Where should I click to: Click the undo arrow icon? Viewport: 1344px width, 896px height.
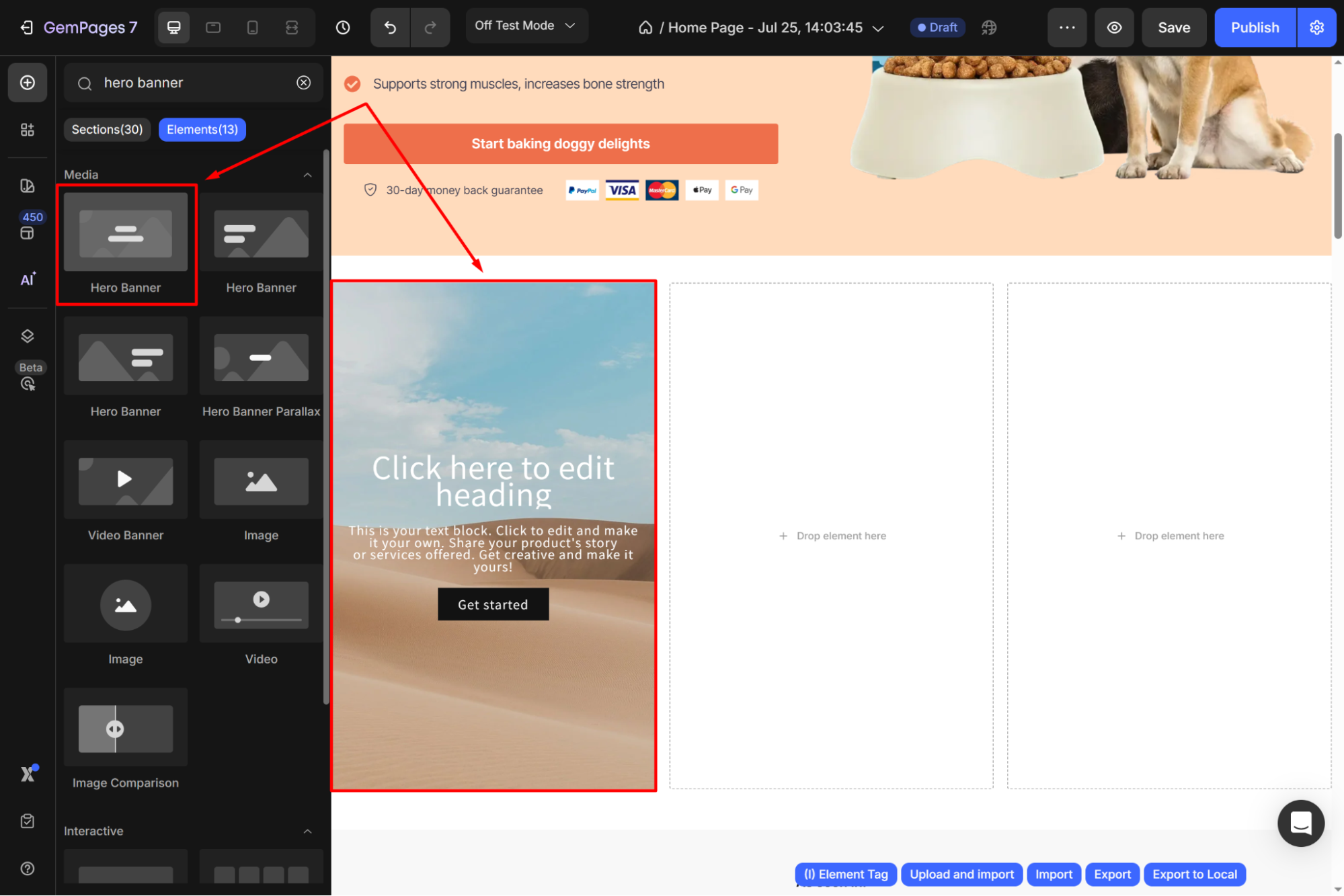390,28
